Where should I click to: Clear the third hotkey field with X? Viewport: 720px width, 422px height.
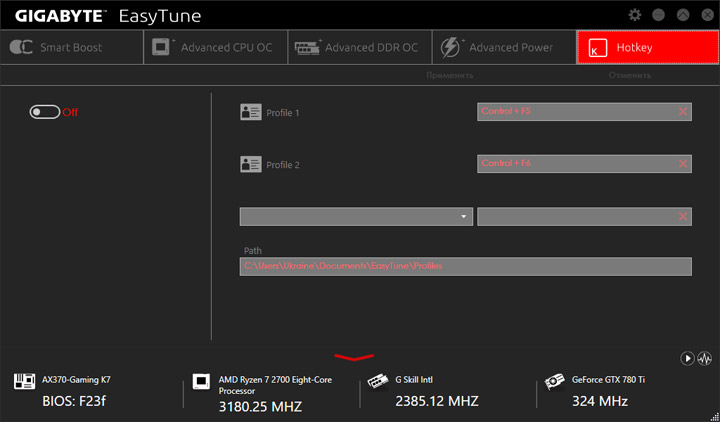pyautogui.click(x=683, y=216)
